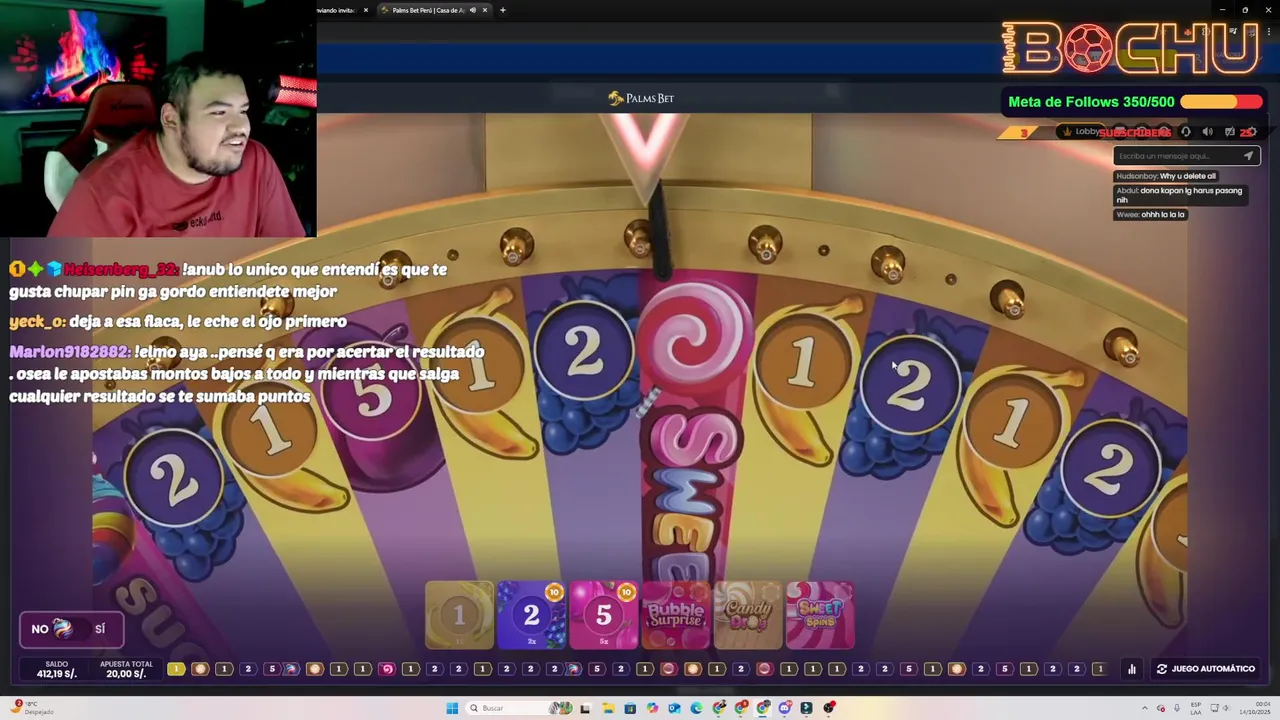Open the Windows Start menu
Image resolution: width=1280 pixels, height=720 pixels.
pyautogui.click(x=452, y=708)
